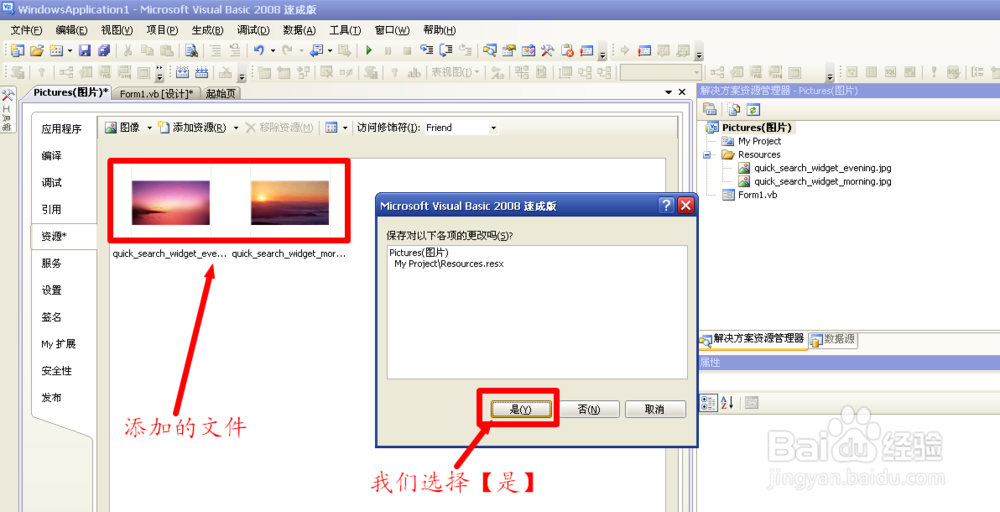This screenshot has height=512, width=1000.
Task: Open the 图像 resource type dropdown
Action: pyautogui.click(x=149, y=128)
